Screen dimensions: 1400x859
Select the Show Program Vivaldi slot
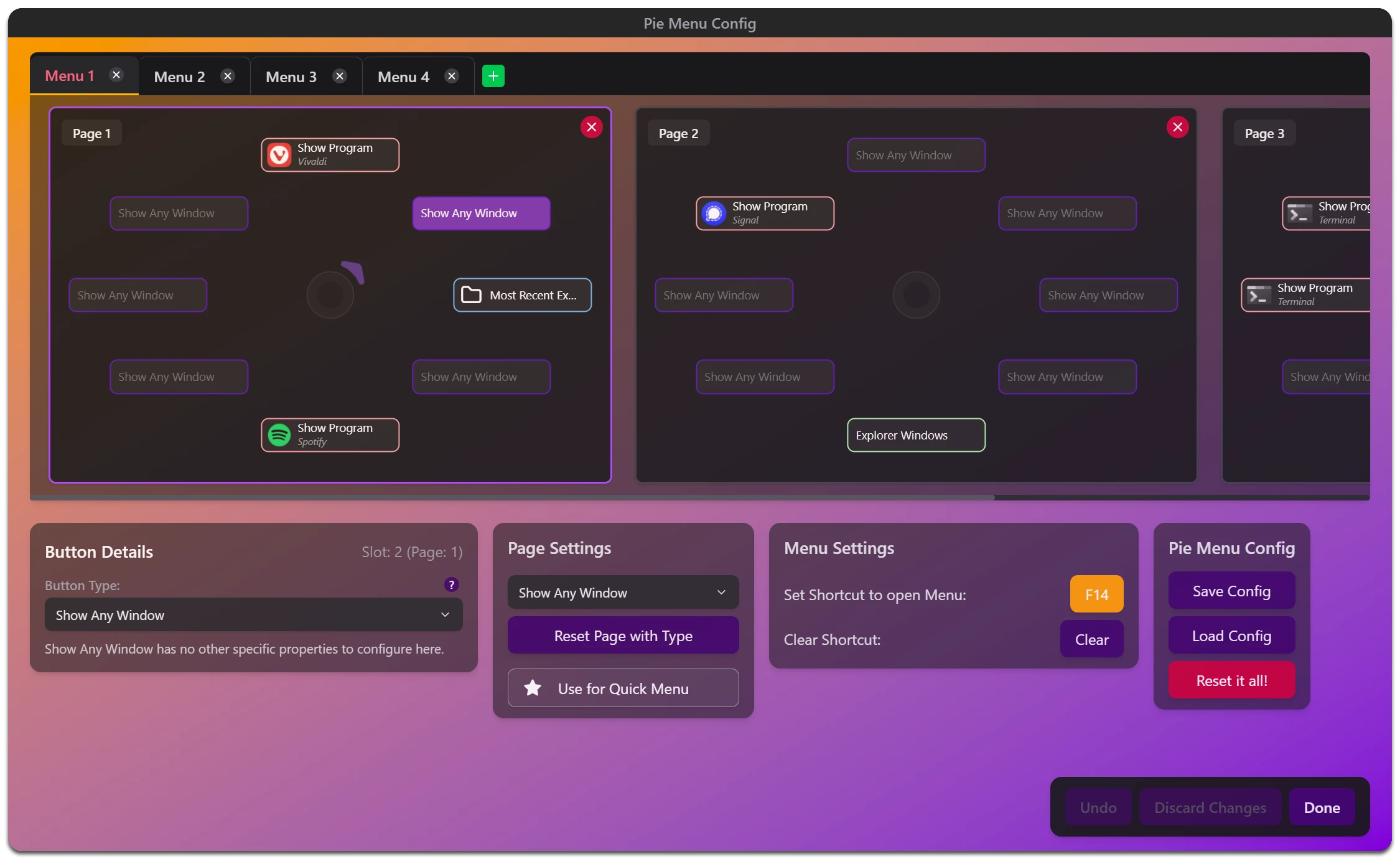coord(330,155)
